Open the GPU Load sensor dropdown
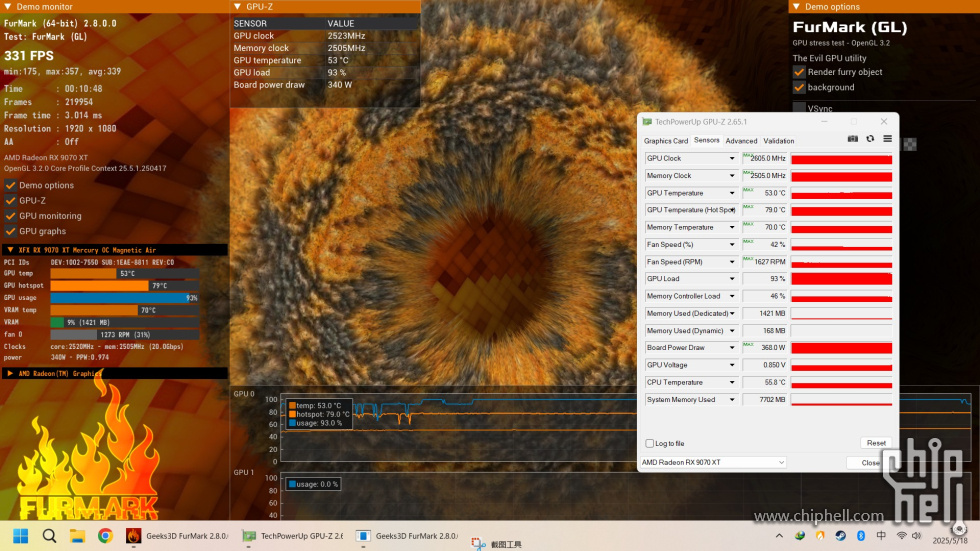Viewport: 980px width, 551px height. tap(732, 279)
